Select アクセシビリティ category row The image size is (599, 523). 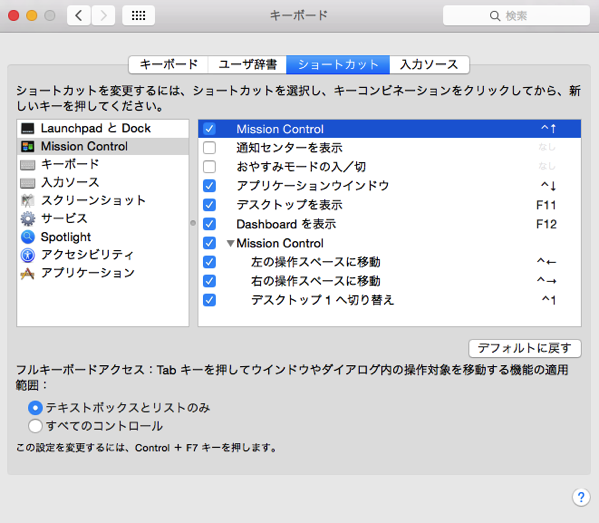pyautogui.click(x=103, y=255)
